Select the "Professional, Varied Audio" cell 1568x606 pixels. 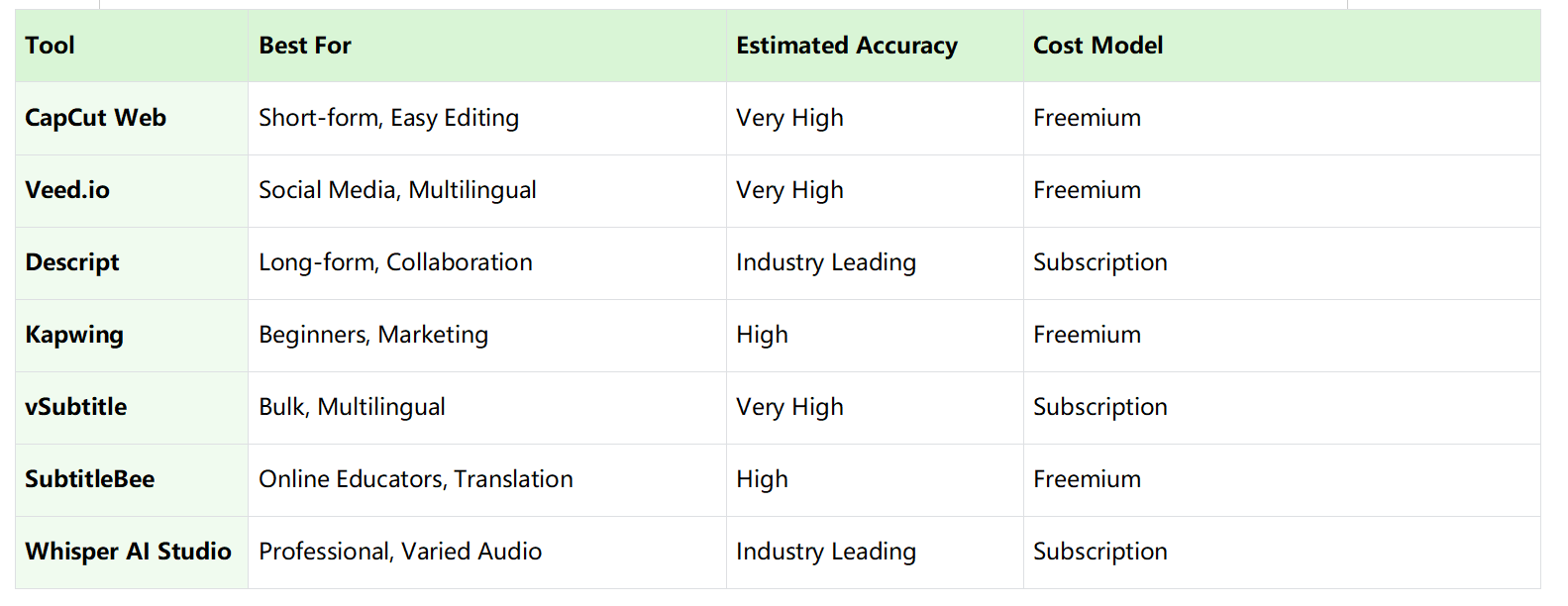[400, 552]
